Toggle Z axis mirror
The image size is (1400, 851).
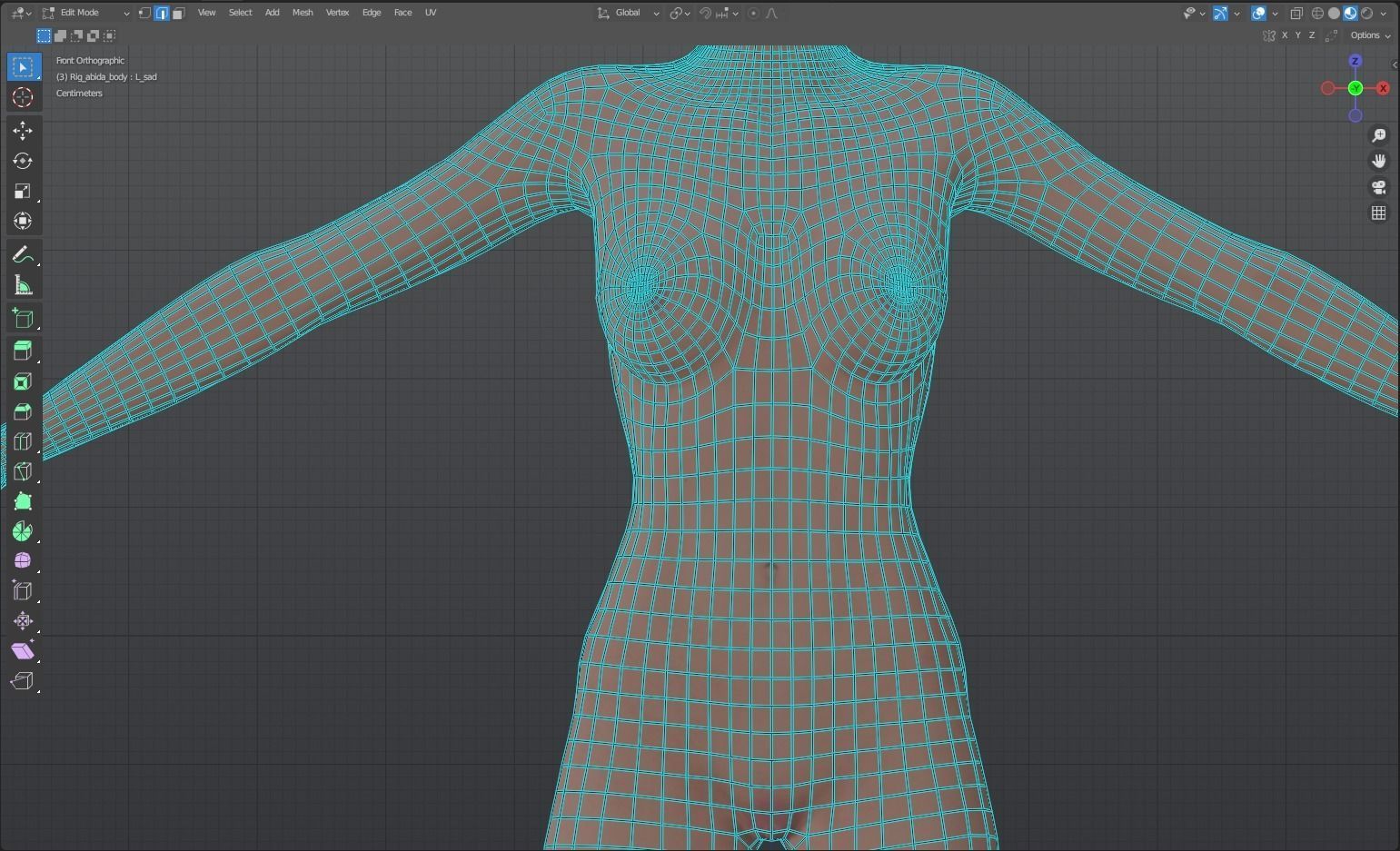1312,35
